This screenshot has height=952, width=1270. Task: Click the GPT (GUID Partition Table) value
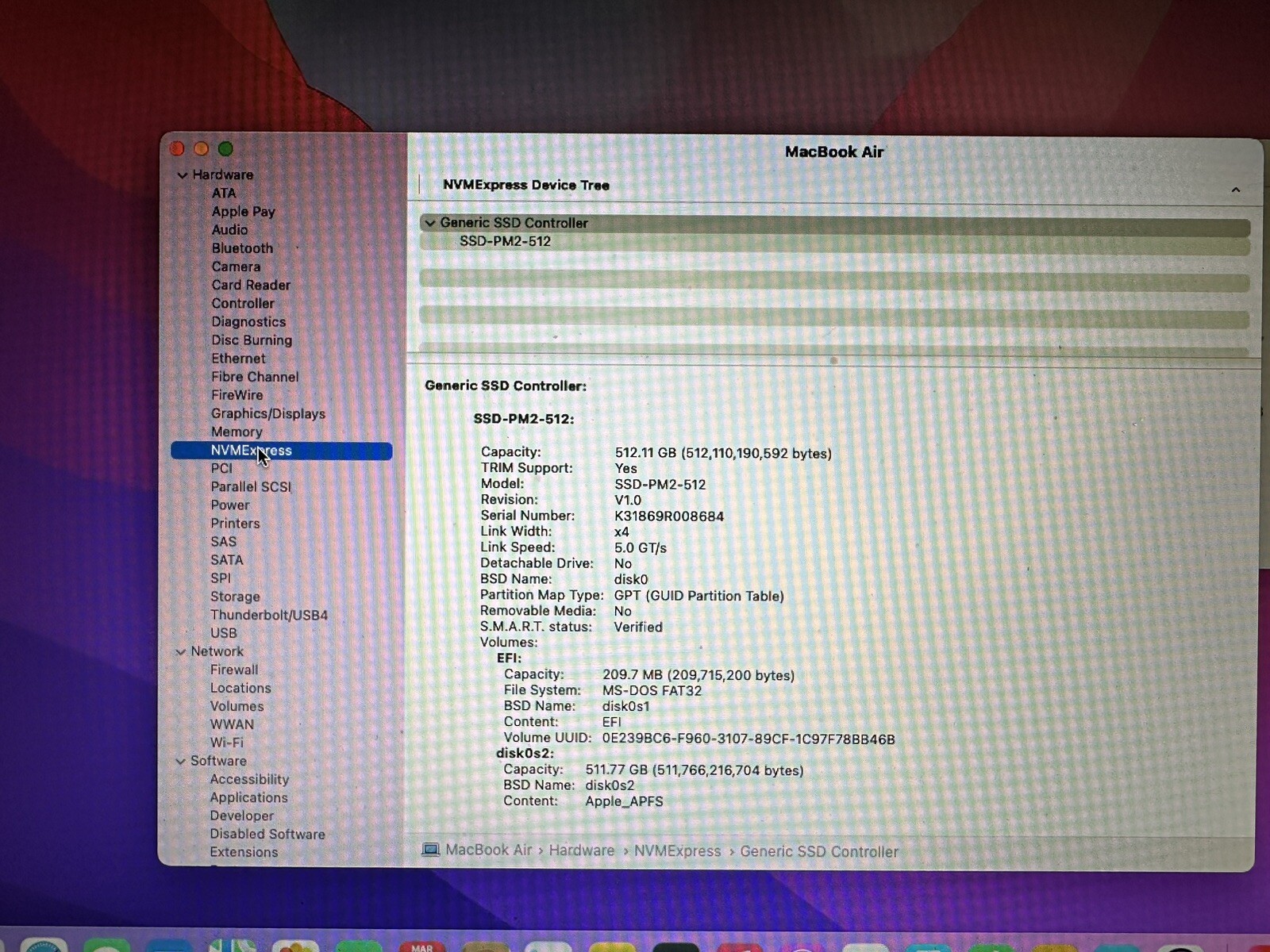click(698, 596)
